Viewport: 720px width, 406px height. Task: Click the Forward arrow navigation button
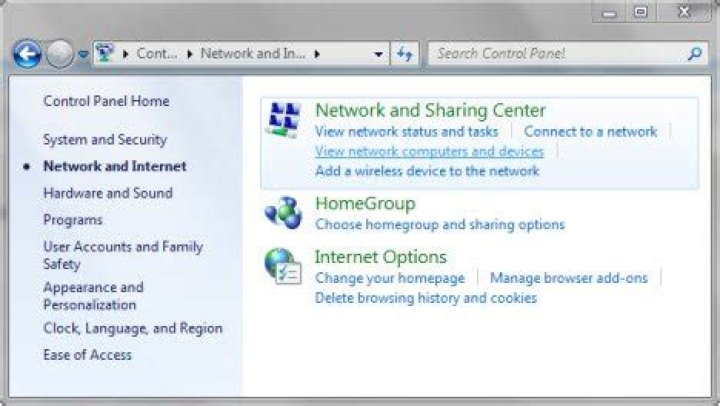60,54
